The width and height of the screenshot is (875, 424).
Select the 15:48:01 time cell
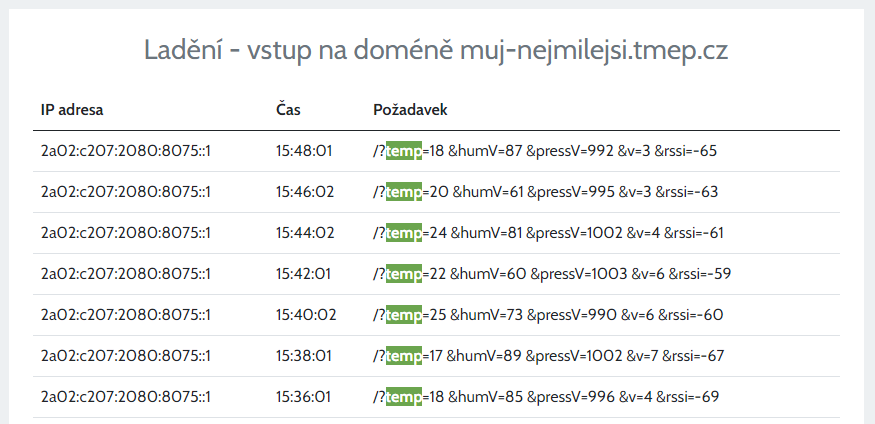pyautogui.click(x=304, y=151)
